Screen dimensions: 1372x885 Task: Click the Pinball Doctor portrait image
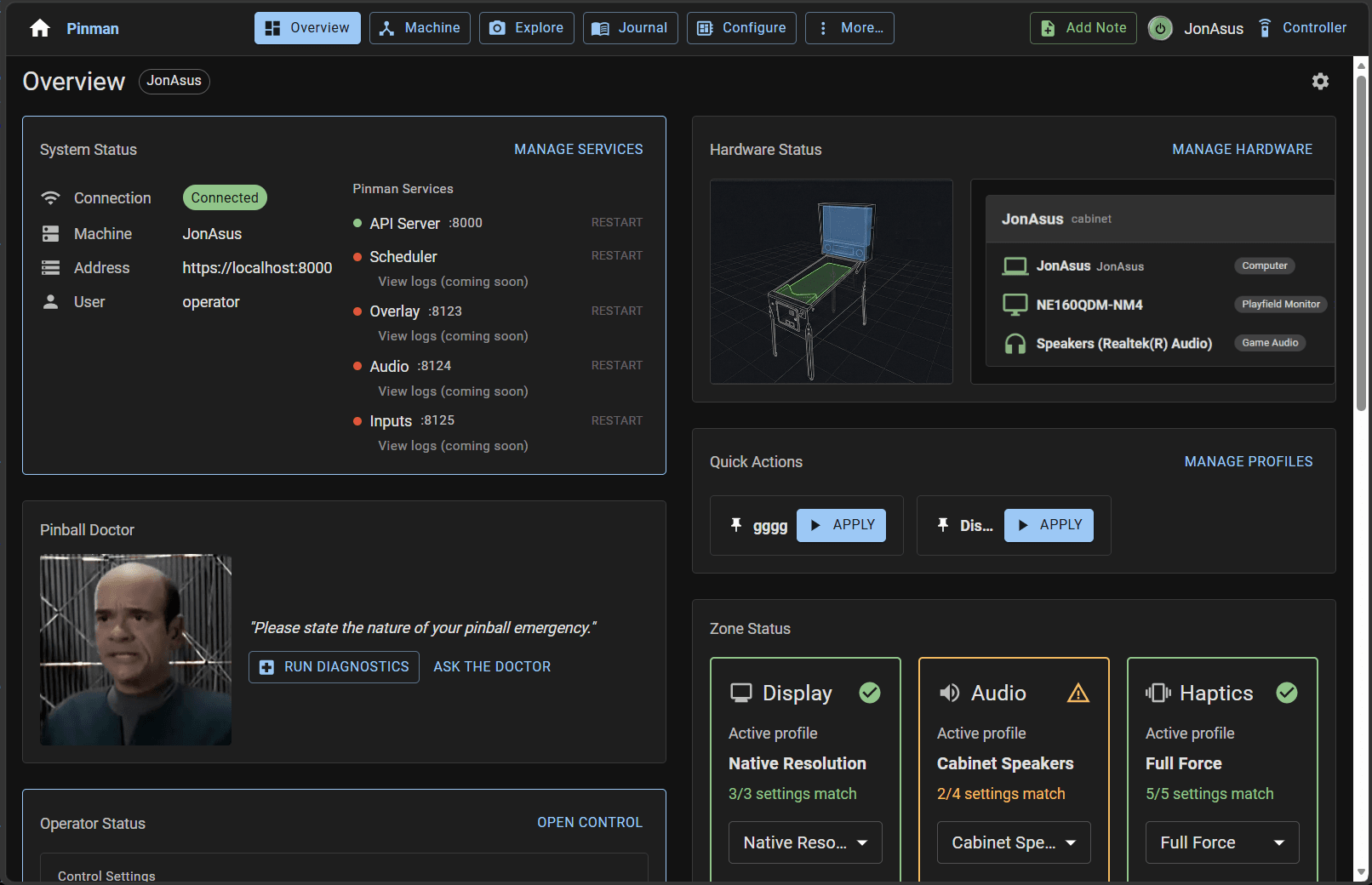136,650
